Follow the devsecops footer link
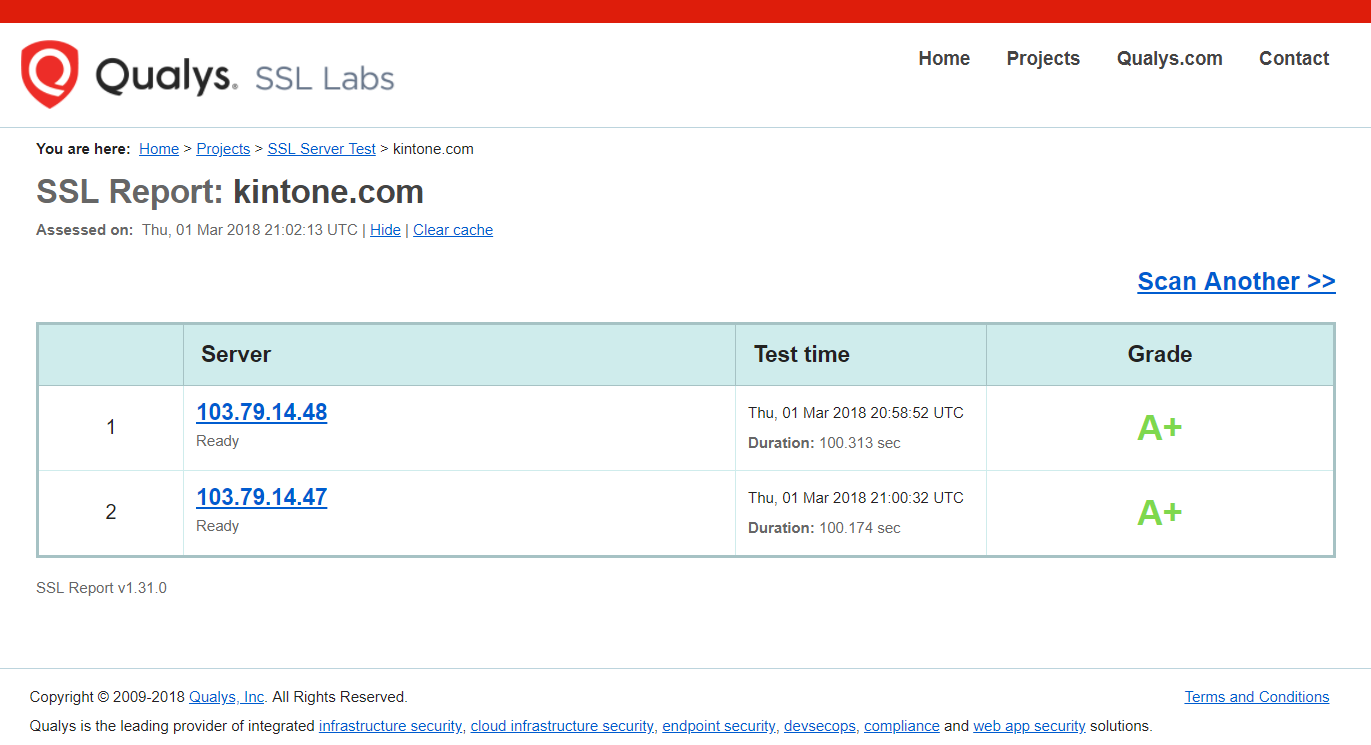Screen dimensions: 1371x745 pyautogui.click(x=820, y=726)
